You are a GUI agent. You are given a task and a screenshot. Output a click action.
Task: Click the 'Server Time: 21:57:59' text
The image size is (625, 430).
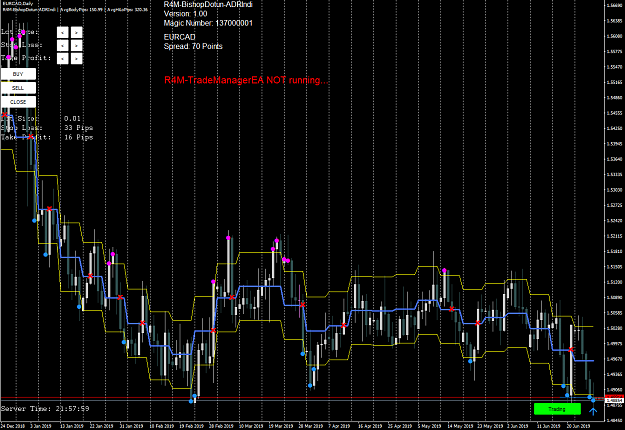45,408
